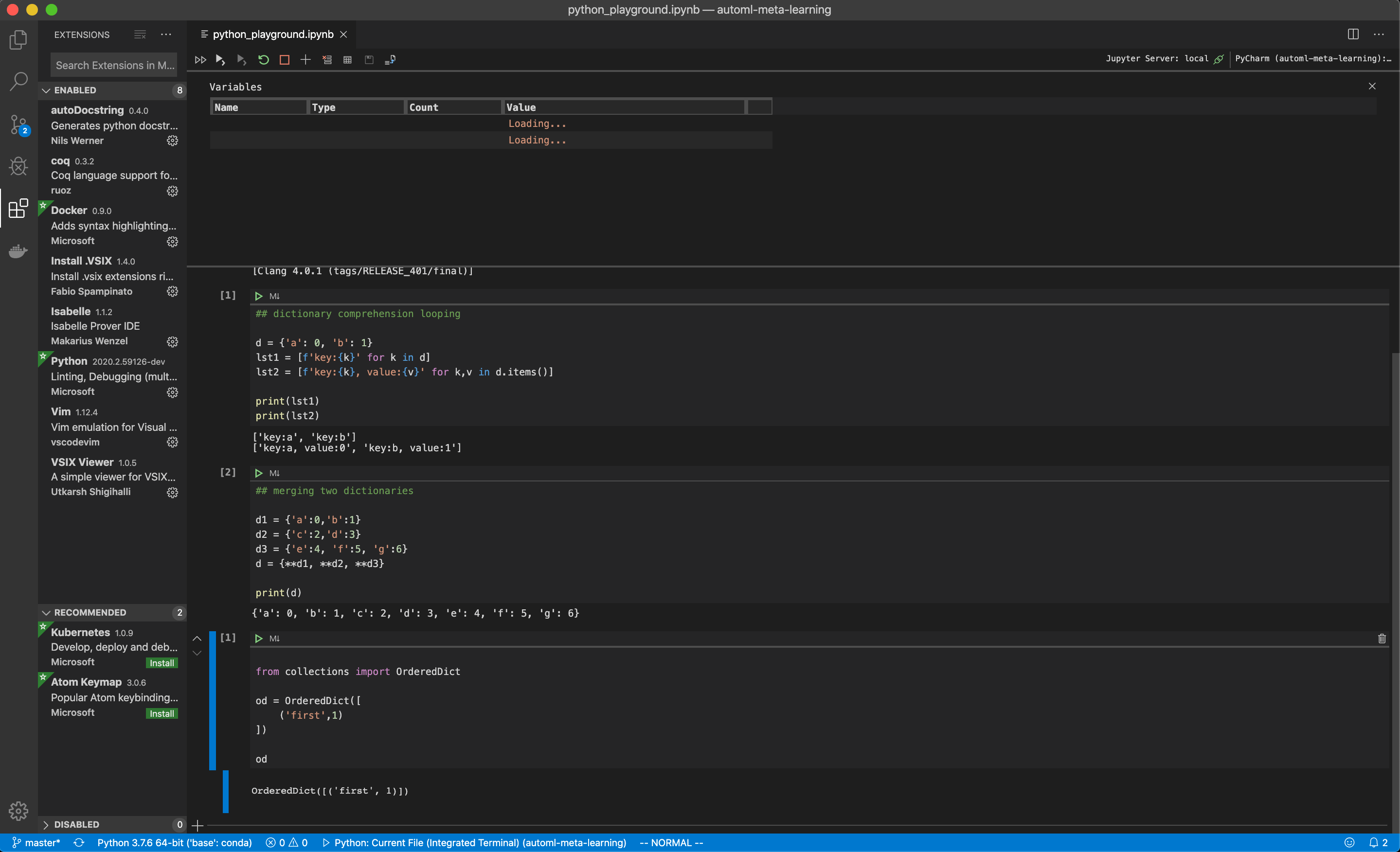This screenshot has height=852, width=1400.
Task: Open the Run and Debug view
Action: pyautogui.click(x=18, y=166)
